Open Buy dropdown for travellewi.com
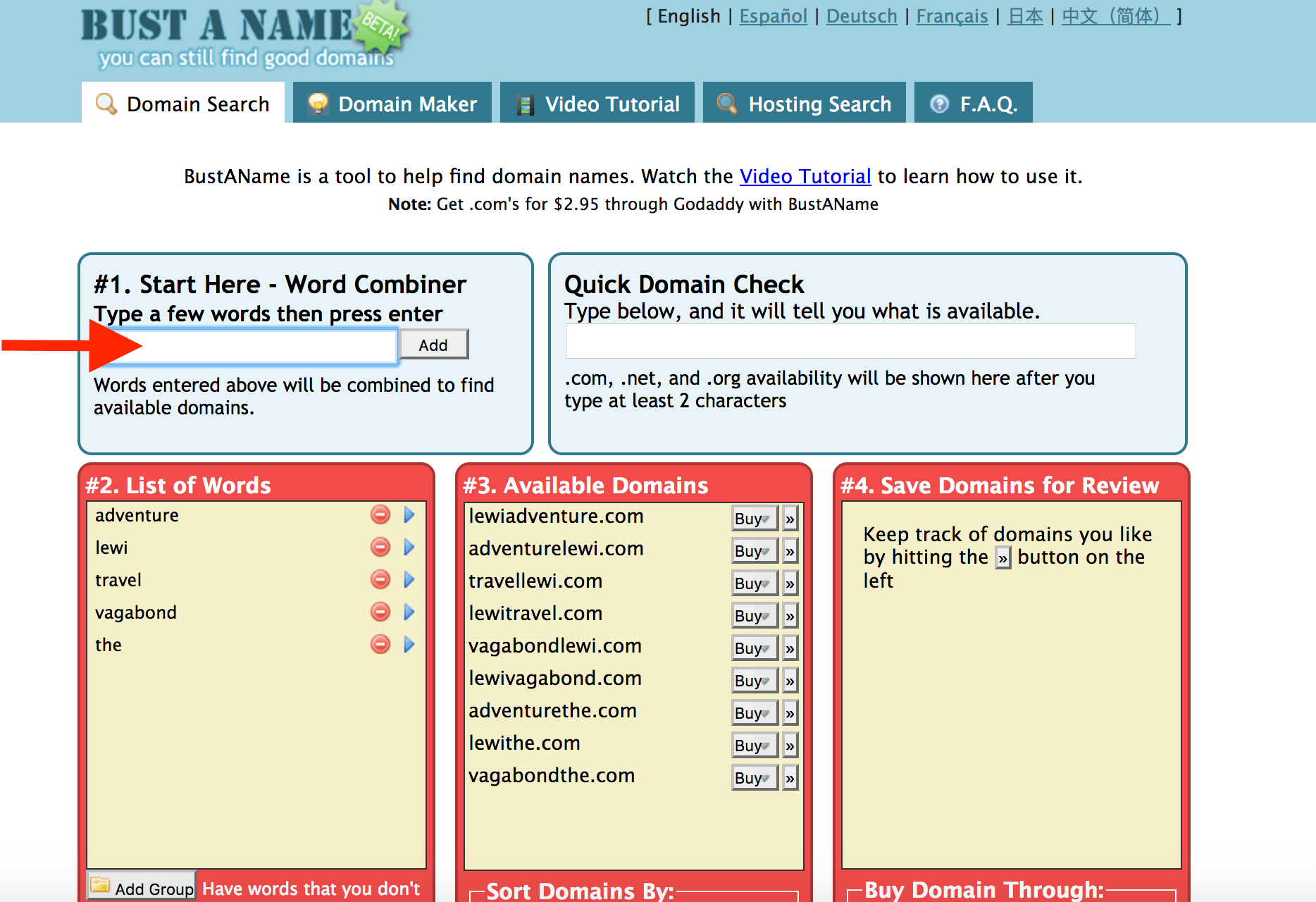This screenshot has height=902, width=1316. click(755, 583)
